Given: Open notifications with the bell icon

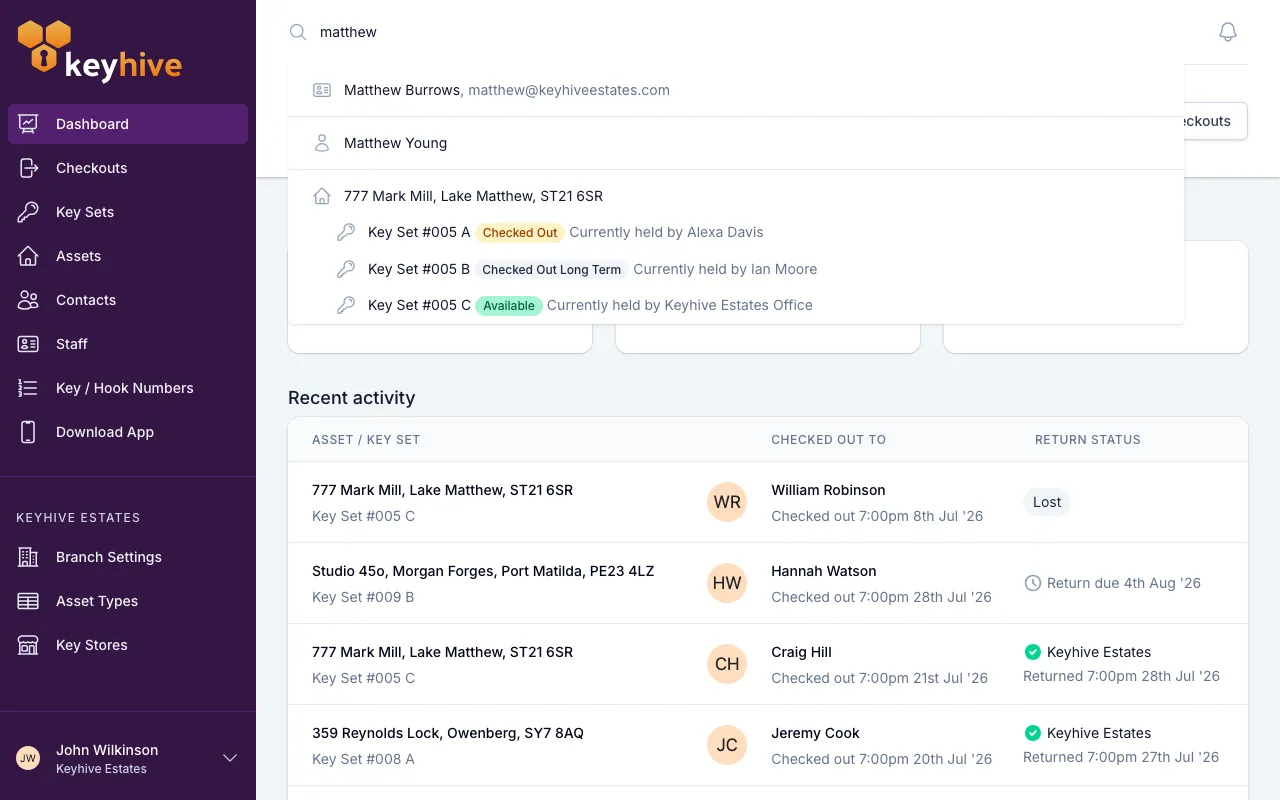Looking at the screenshot, I should pos(1228,32).
